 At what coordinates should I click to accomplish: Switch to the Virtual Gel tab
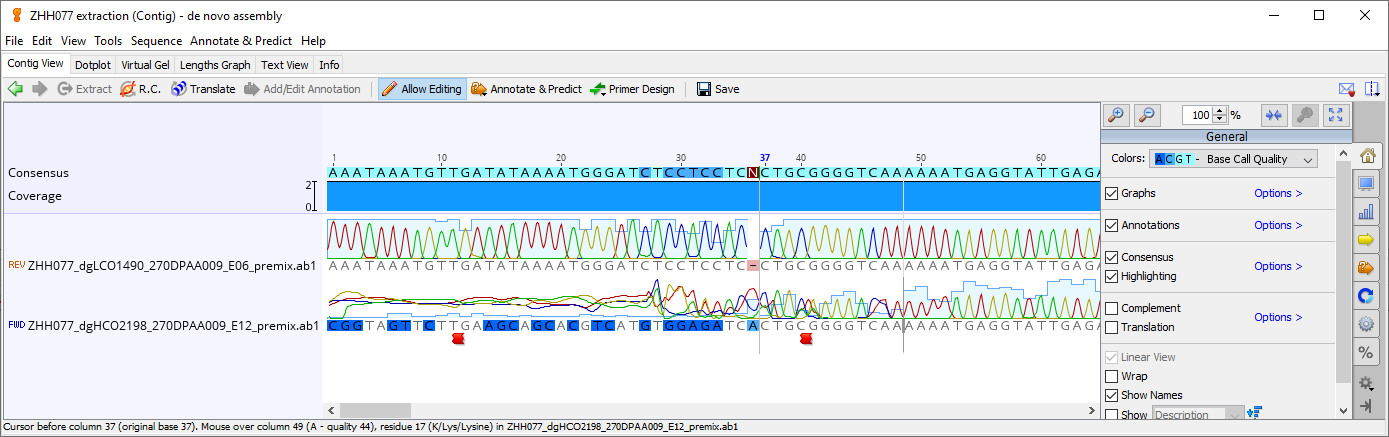click(x=146, y=64)
